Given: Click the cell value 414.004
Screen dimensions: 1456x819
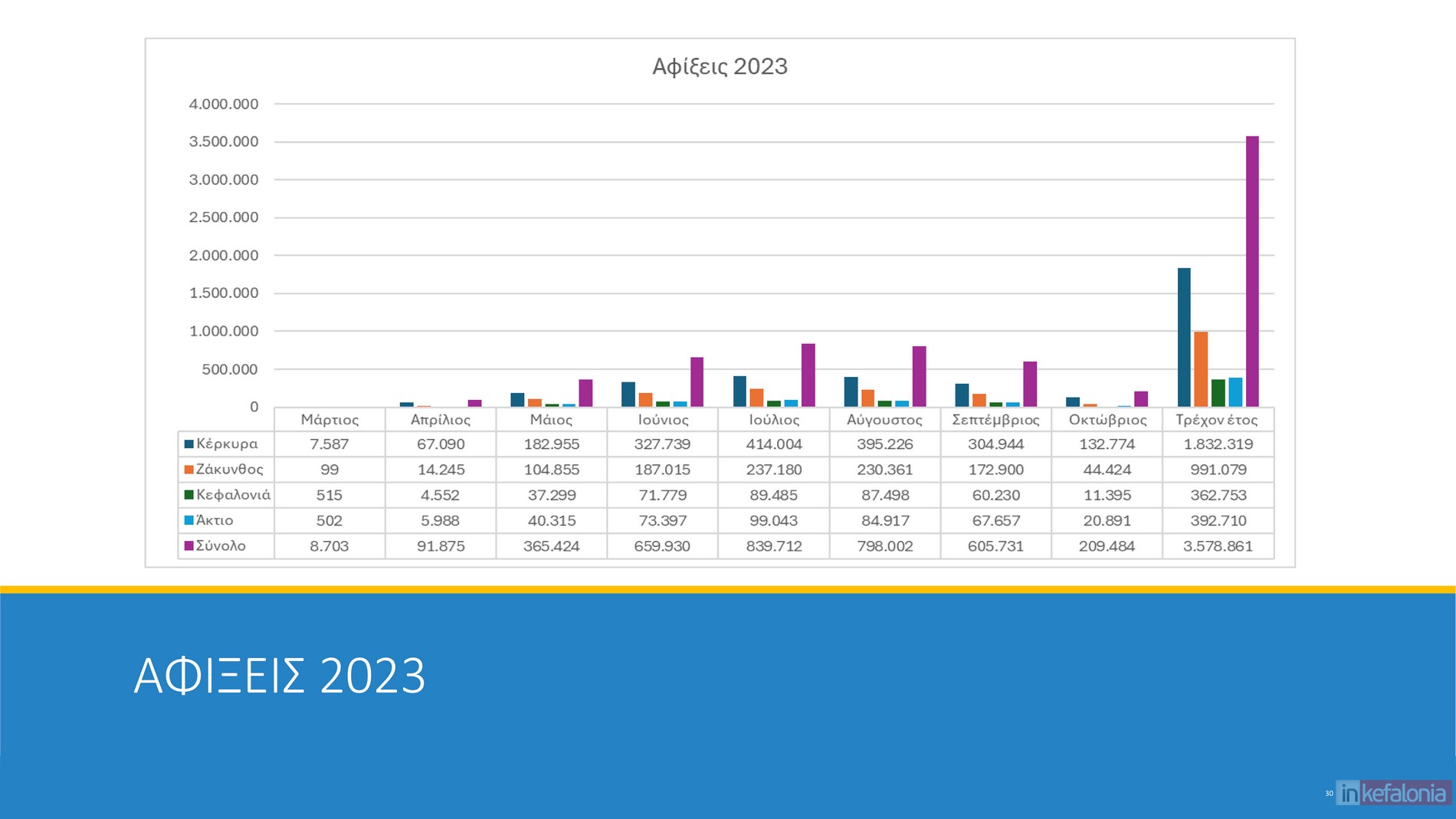Looking at the screenshot, I should pyautogui.click(x=774, y=444).
